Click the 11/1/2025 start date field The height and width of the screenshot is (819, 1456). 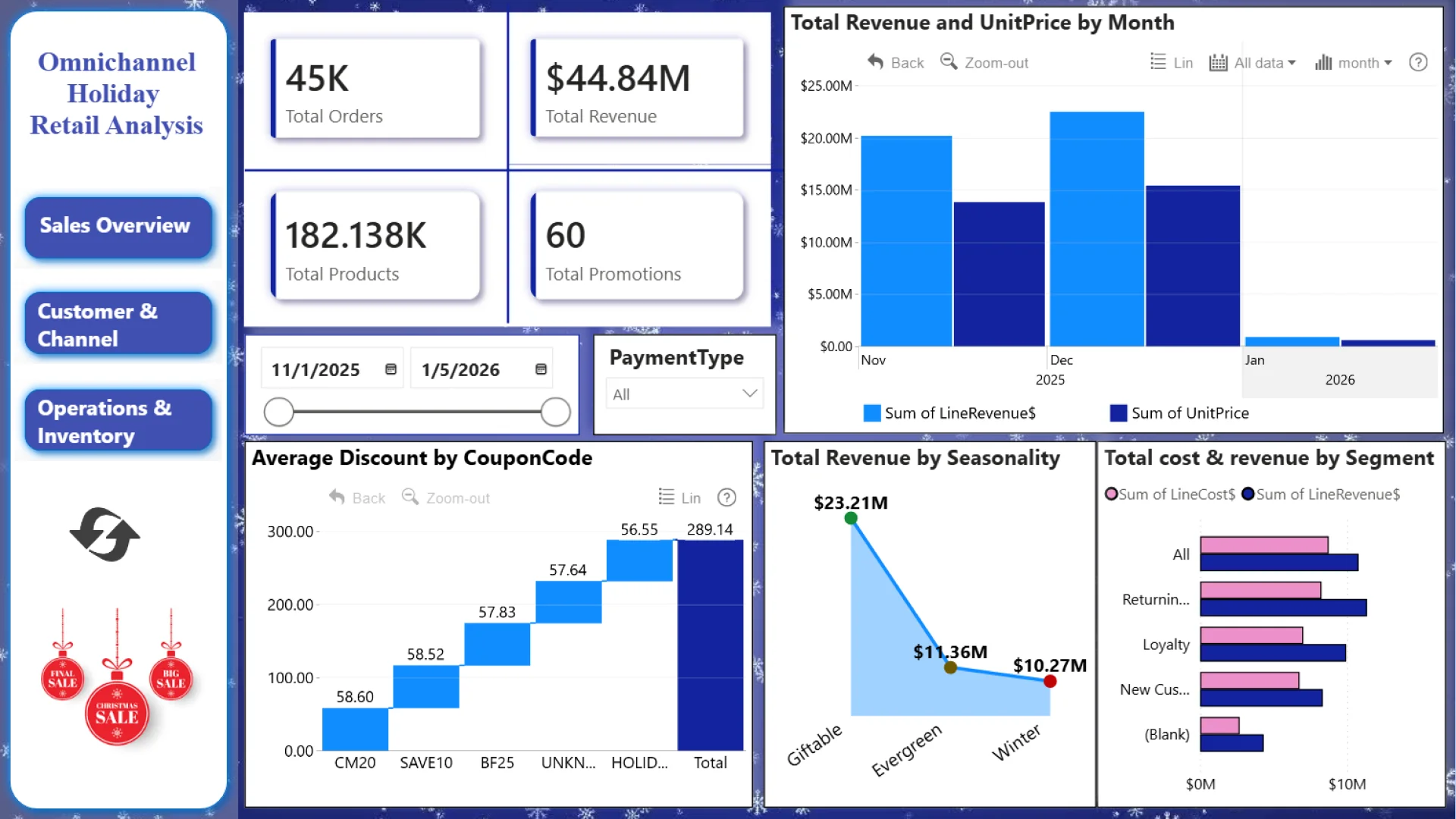pos(317,369)
